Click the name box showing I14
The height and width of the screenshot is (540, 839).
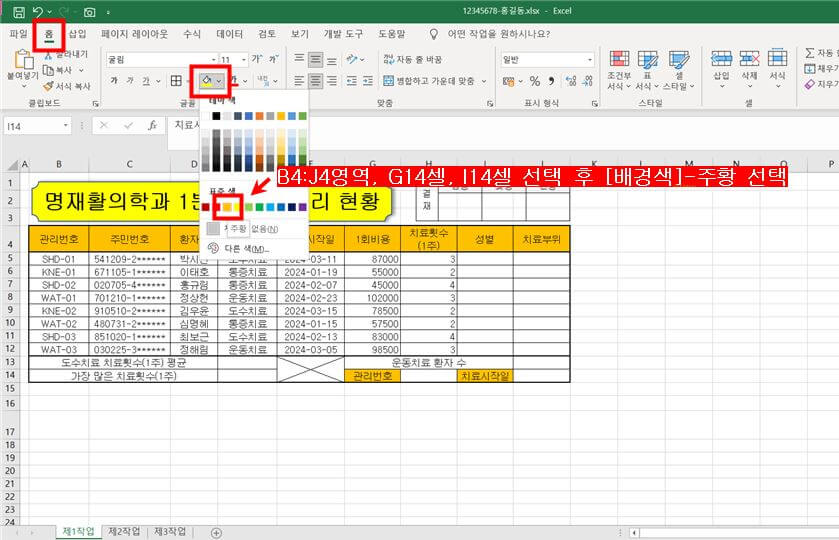pos(37,126)
